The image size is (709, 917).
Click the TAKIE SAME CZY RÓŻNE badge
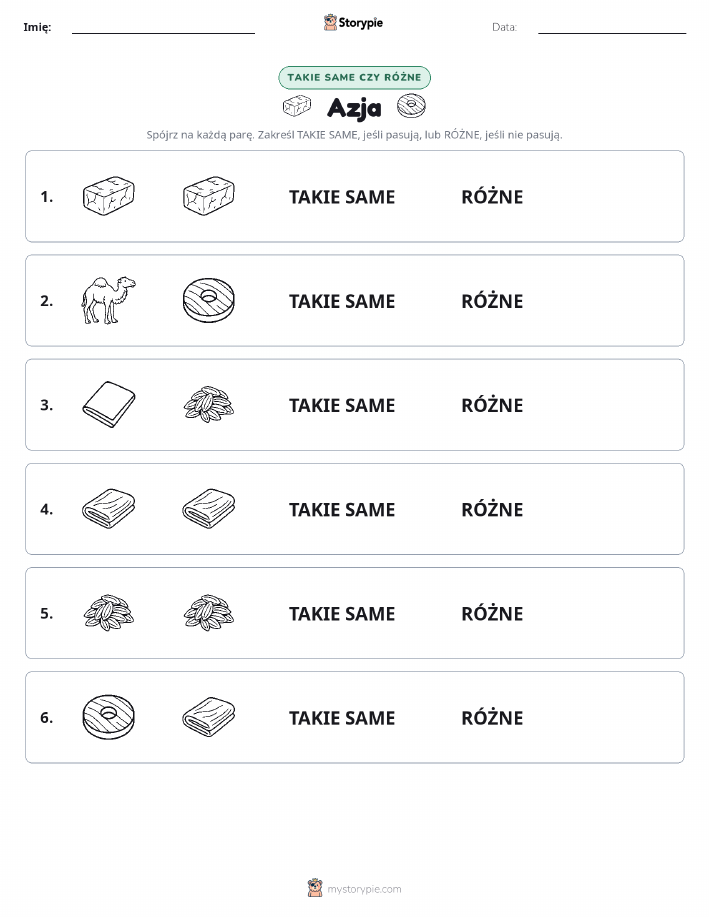tap(354, 77)
